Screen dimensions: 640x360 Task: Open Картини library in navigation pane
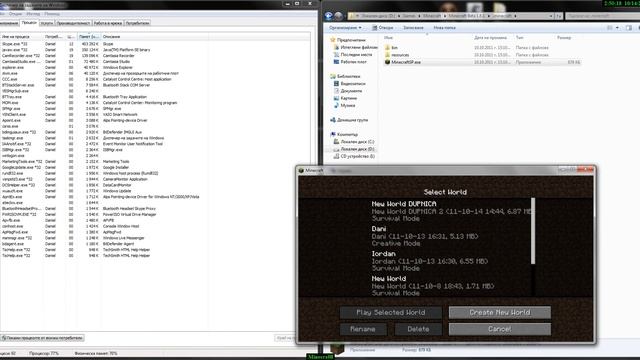345,98
